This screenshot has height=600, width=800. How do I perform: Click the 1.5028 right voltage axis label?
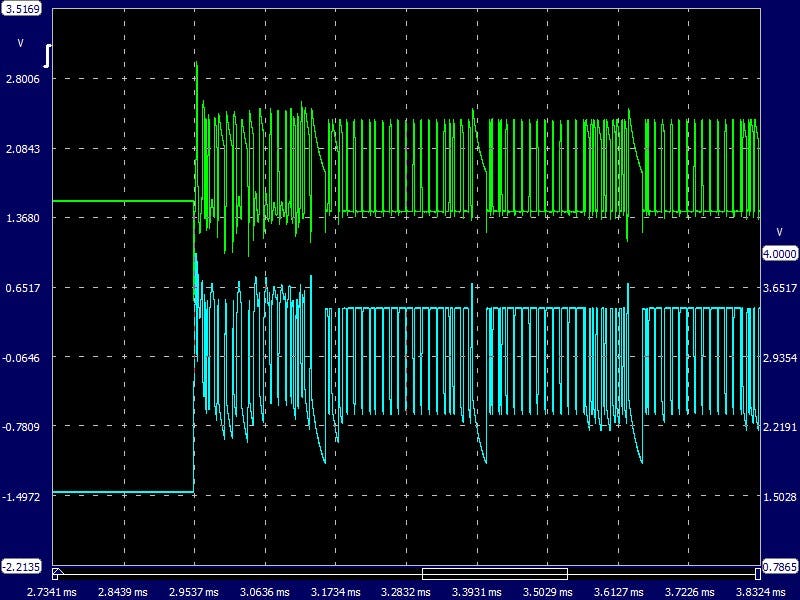click(x=779, y=497)
